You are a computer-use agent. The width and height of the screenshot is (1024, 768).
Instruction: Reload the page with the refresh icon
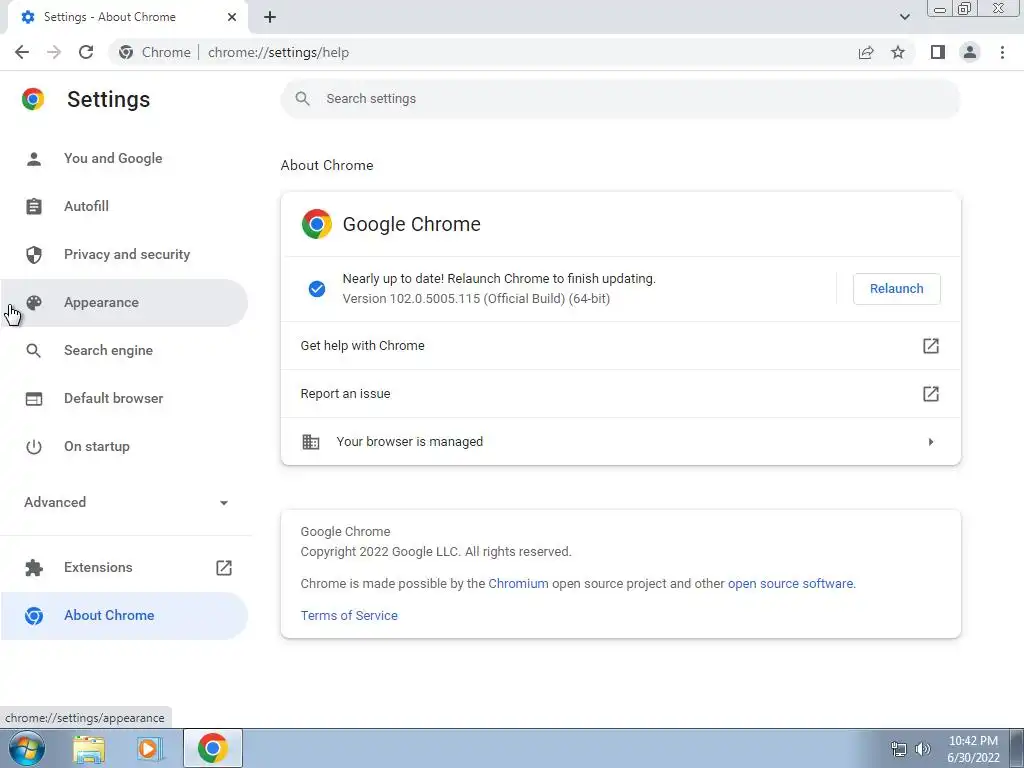tap(86, 52)
